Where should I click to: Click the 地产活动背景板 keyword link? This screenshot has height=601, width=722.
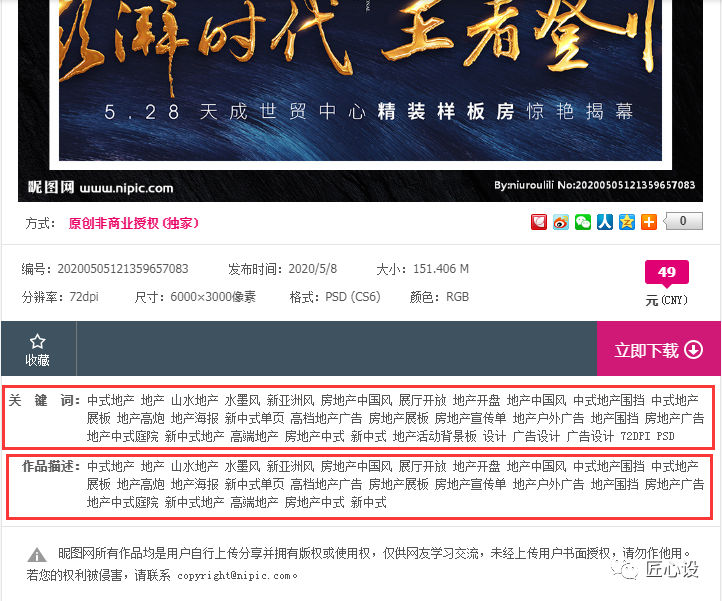(434, 436)
